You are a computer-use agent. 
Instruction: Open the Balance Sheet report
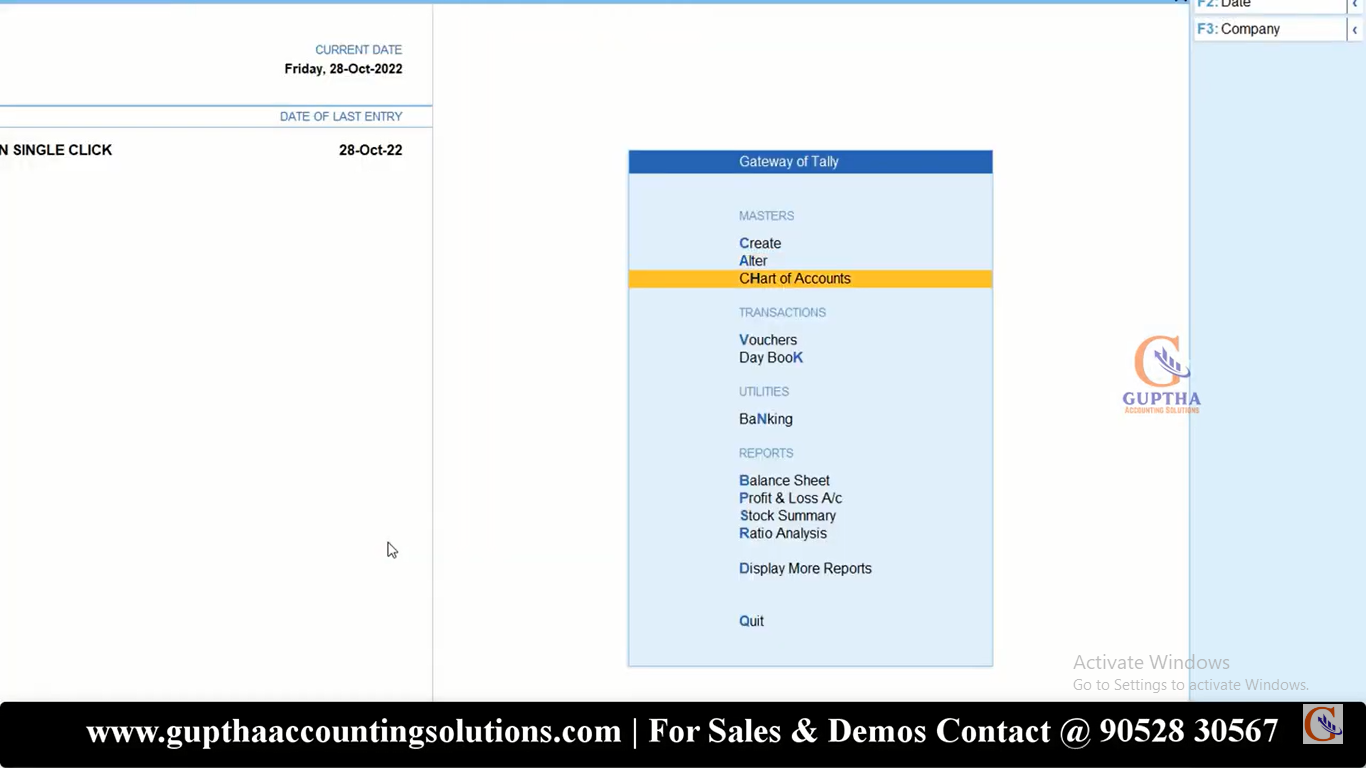784,481
